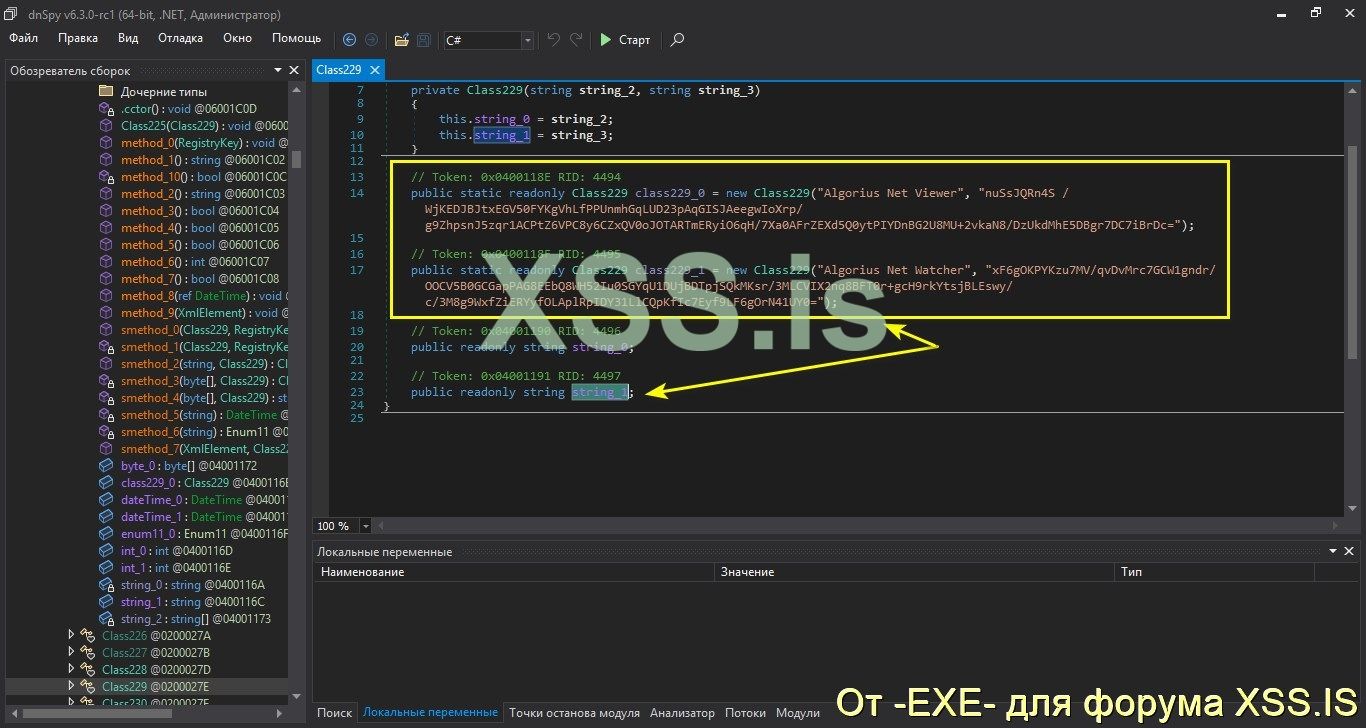Open the Файл menu
This screenshot has height=728, width=1366.
click(x=24, y=38)
